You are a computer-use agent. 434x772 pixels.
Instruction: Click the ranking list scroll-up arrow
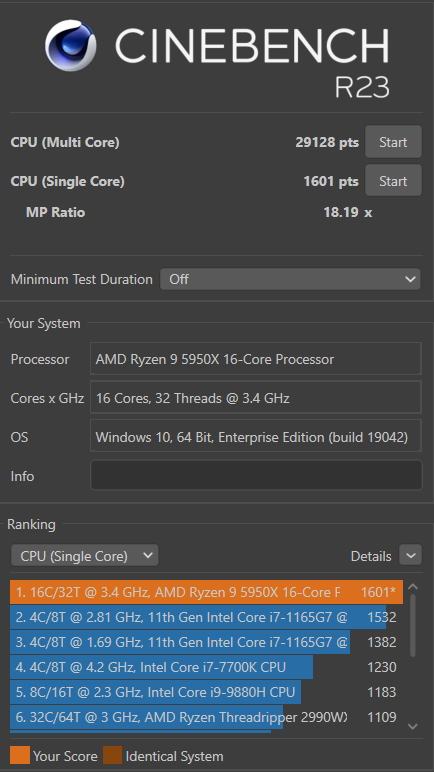pyautogui.click(x=413, y=587)
